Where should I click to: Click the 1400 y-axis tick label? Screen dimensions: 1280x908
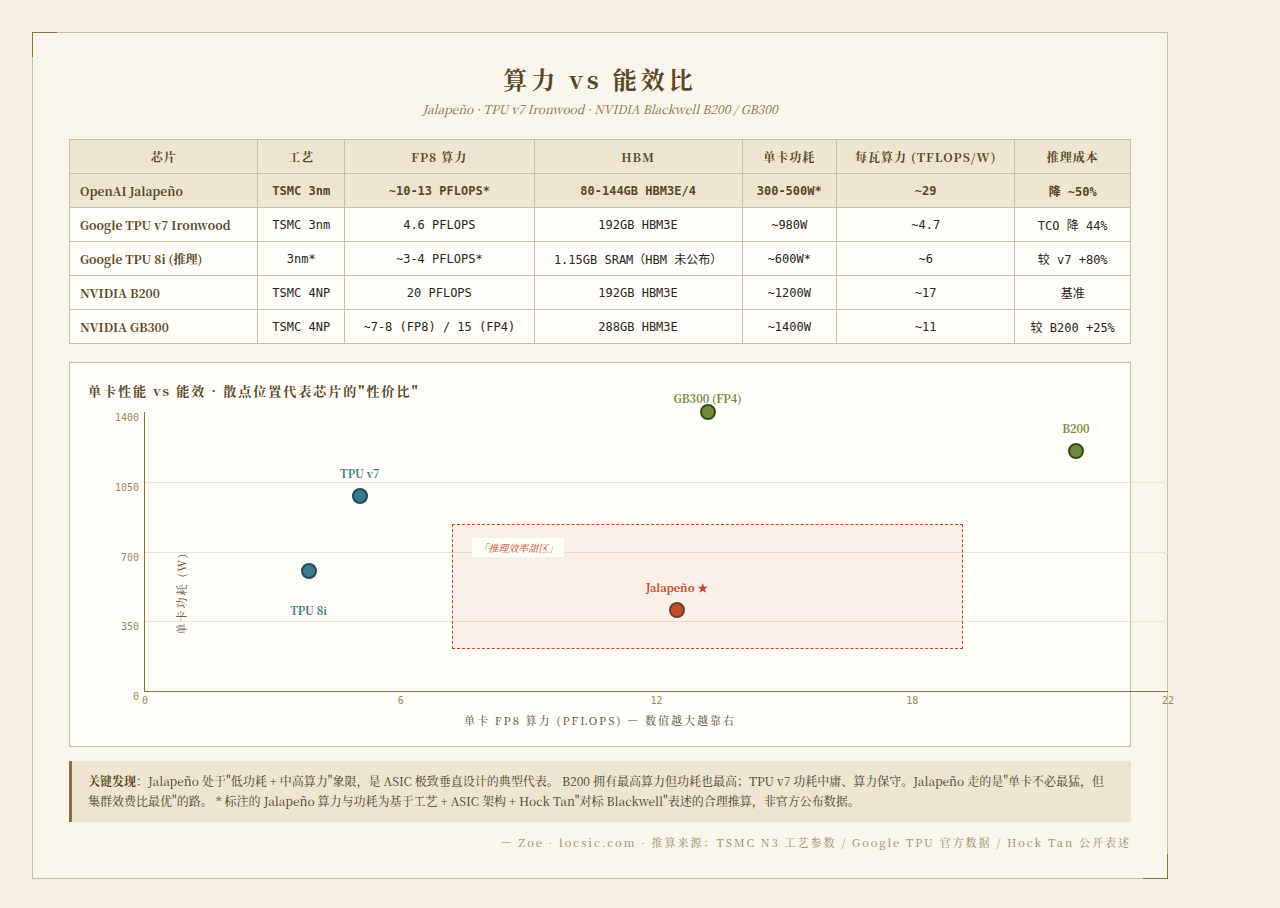127,417
